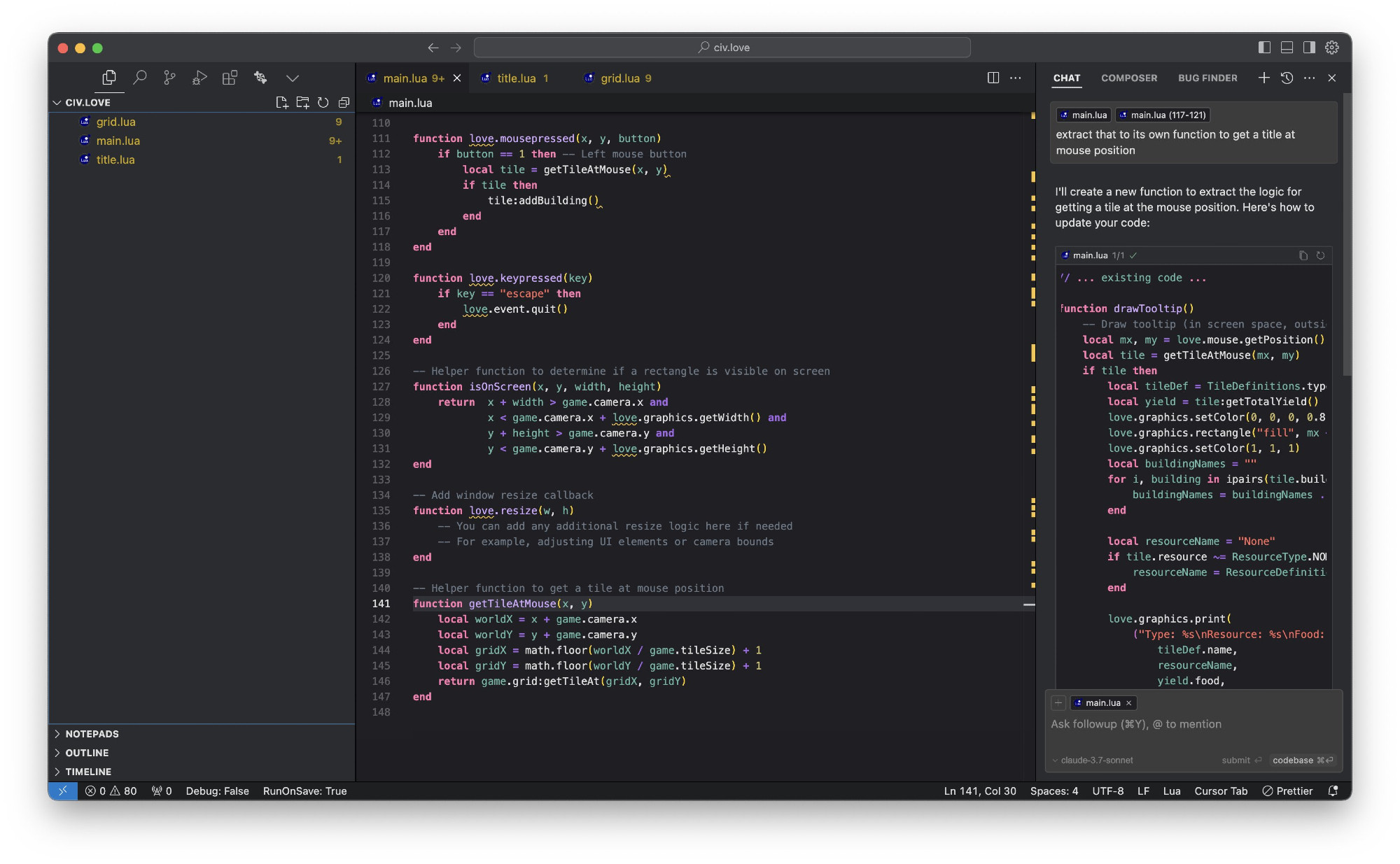The height and width of the screenshot is (864, 1400).
Task: Open the claude-3.7-sonnet model dropdown
Action: (x=1092, y=760)
